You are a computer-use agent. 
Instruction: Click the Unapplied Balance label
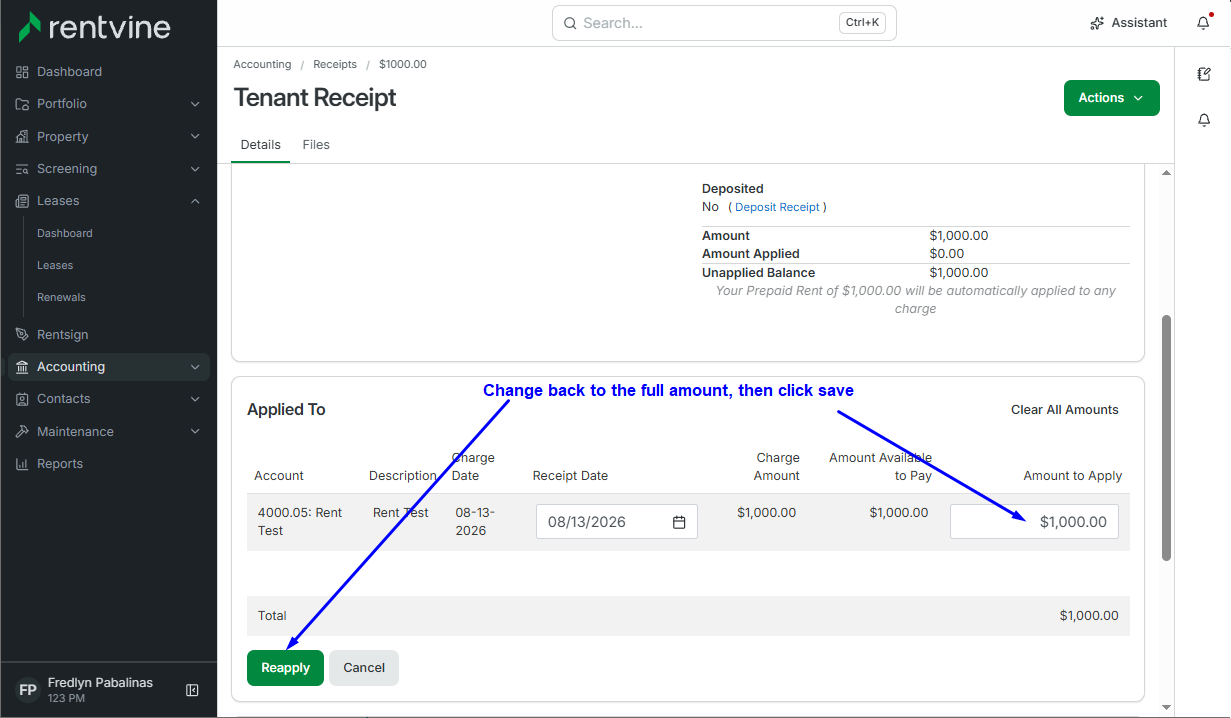click(758, 273)
